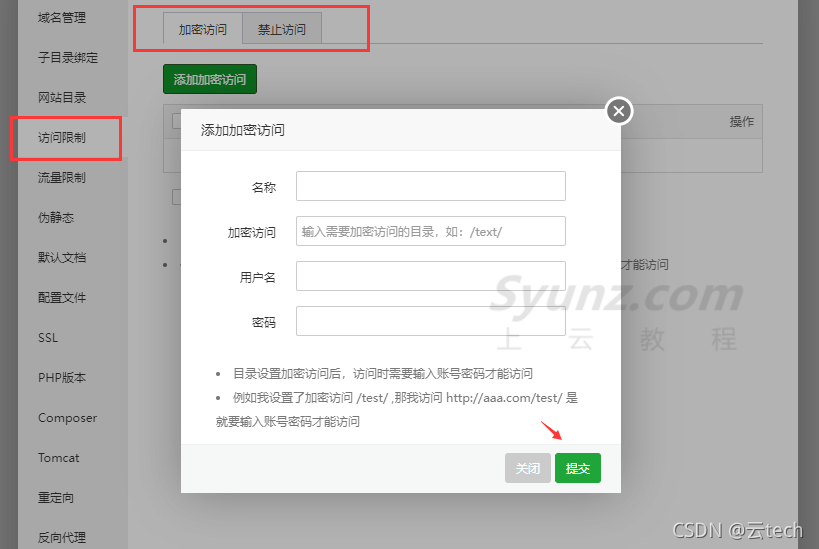Open PHP版本 in the sidebar

pyautogui.click(x=62, y=378)
